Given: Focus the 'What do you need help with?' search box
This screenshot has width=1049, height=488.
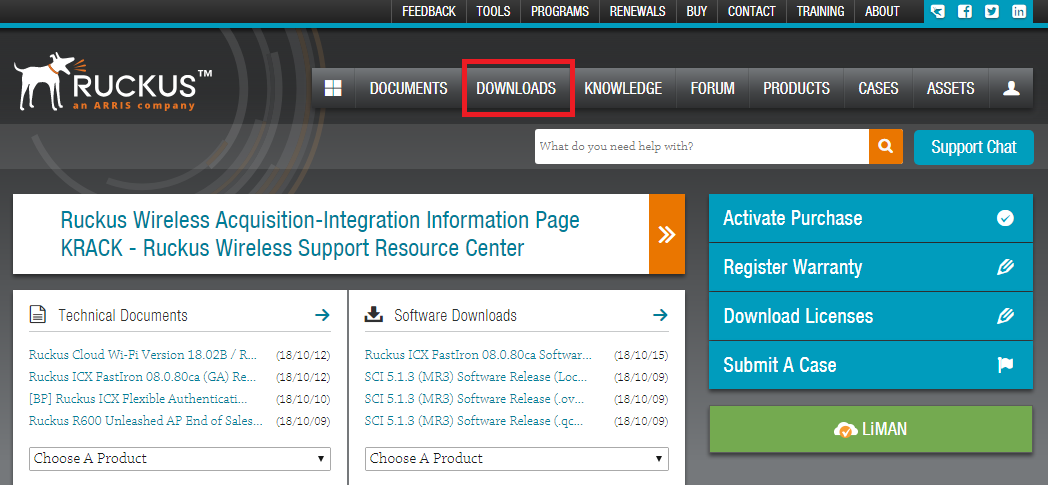Looking at the screenshot, I should [702, 147].
